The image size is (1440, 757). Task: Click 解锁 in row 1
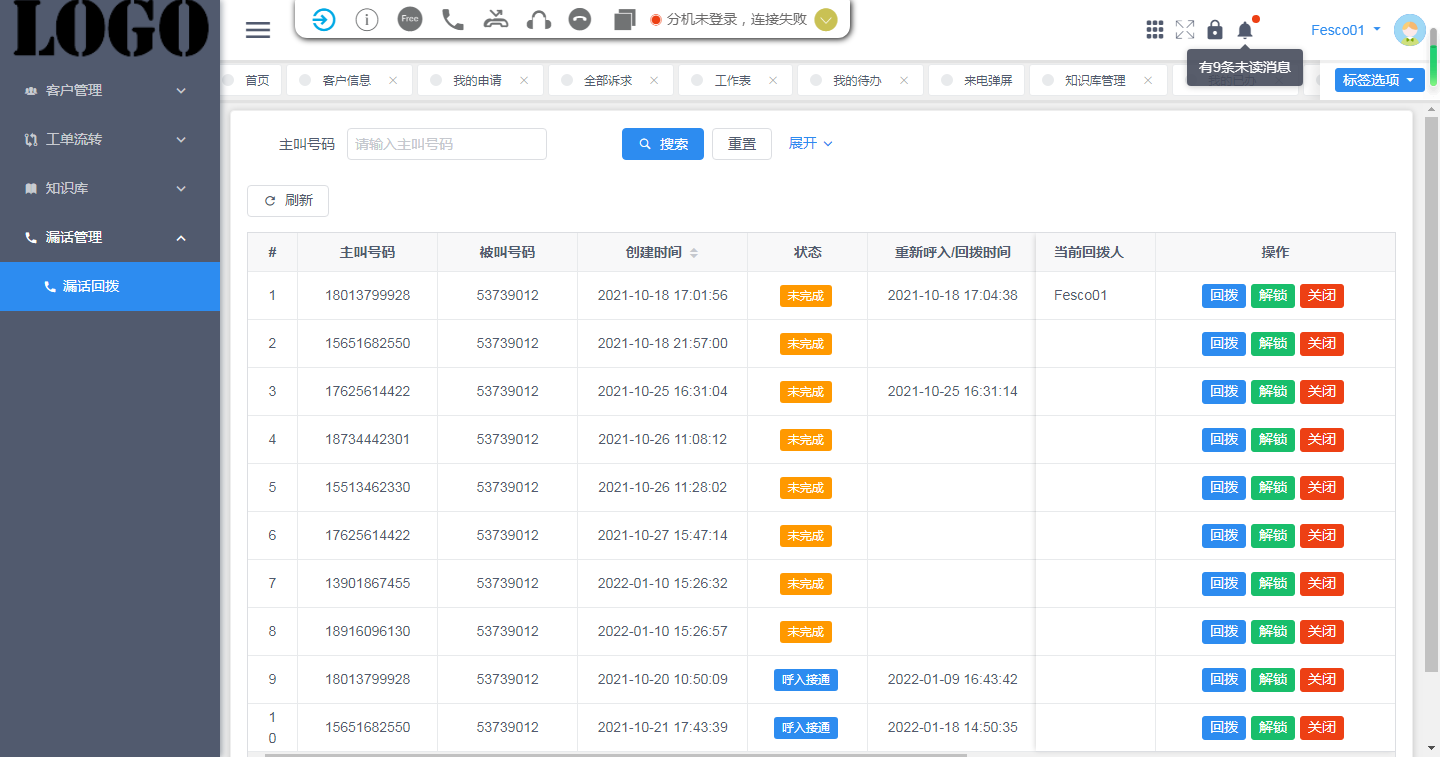1273,296
